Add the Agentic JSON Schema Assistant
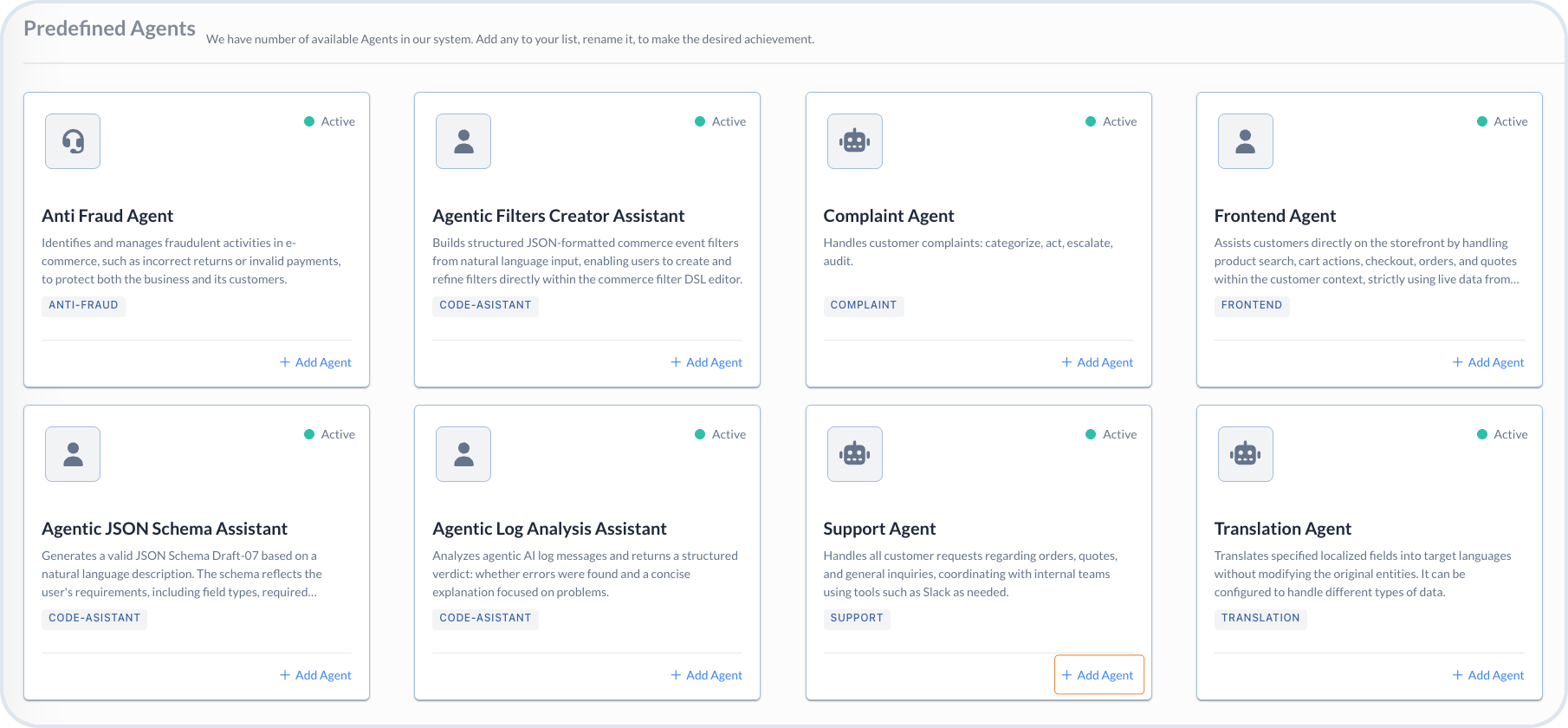Image resolution: width=1568 pixels, height=728 pixels. point(315,675)
